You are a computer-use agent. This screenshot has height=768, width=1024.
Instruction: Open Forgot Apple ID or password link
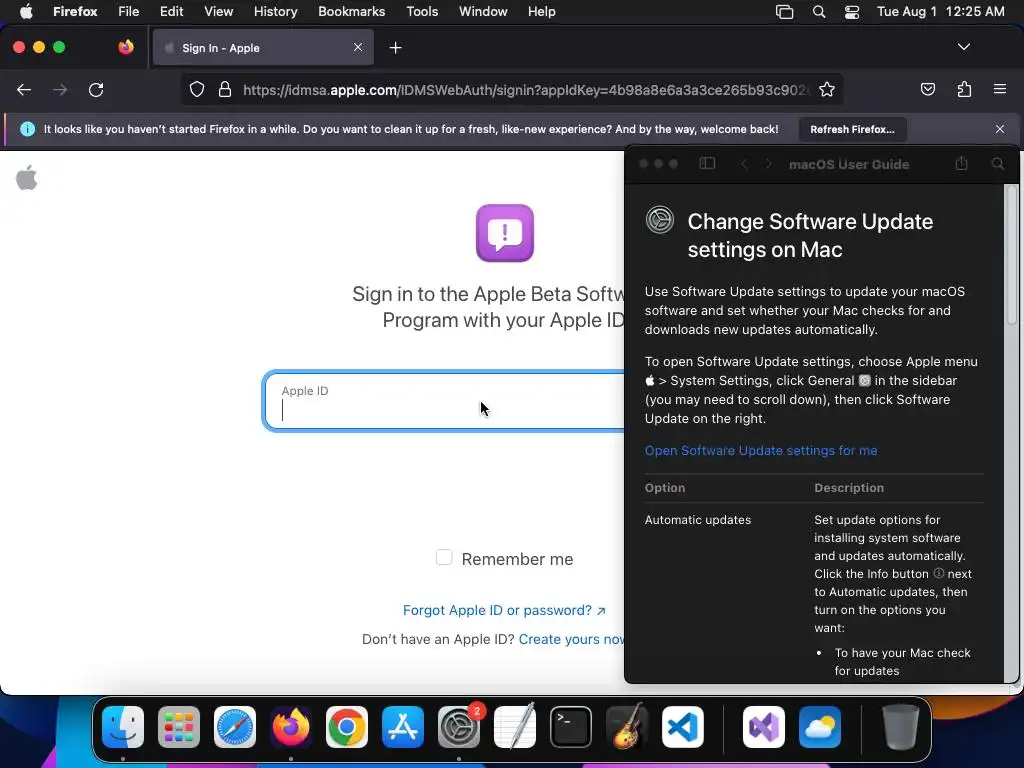(x=504, y=610)
